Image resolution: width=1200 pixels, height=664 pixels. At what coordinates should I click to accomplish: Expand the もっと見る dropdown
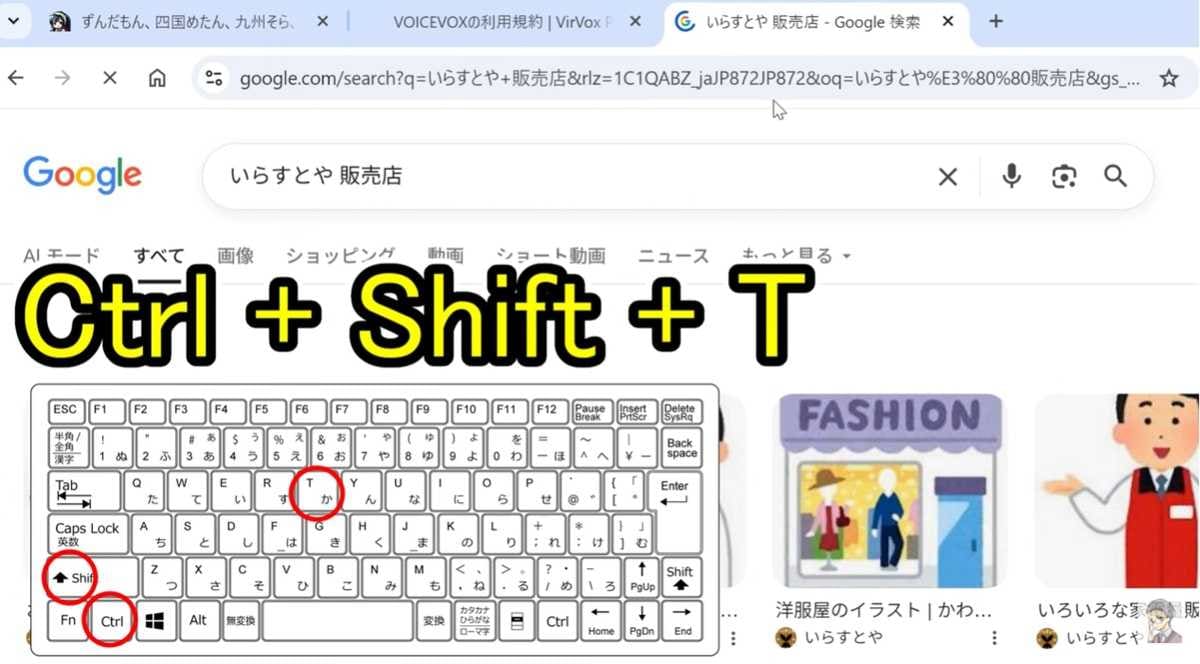(797, 256)
